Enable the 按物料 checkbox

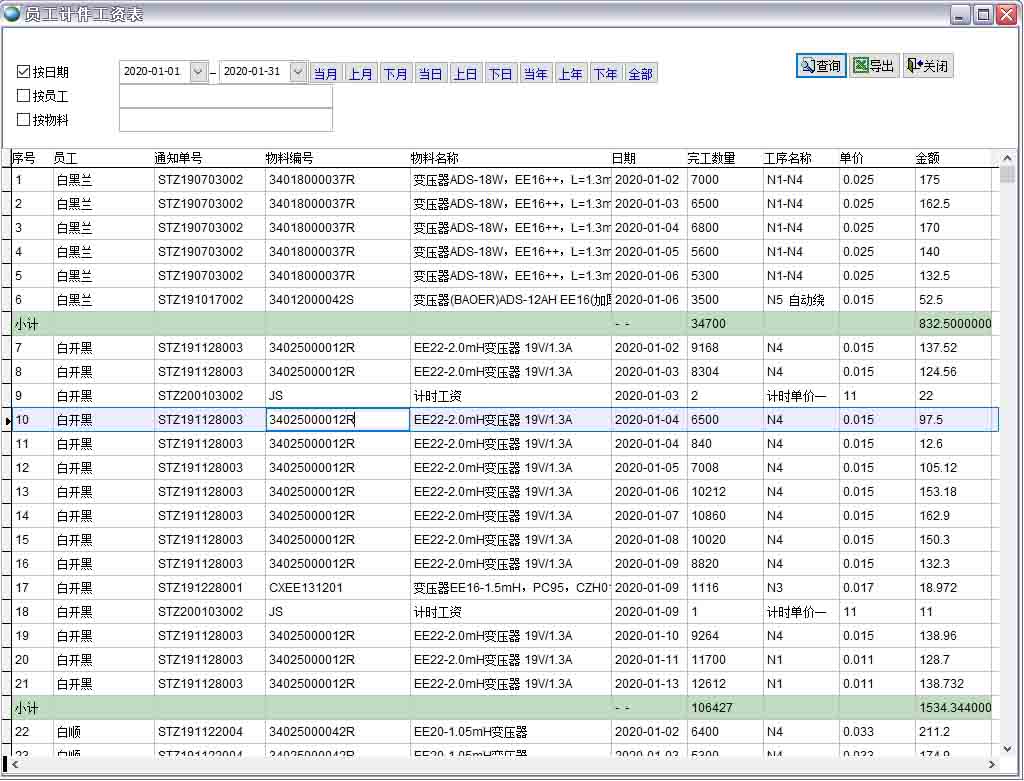[24, 120]
